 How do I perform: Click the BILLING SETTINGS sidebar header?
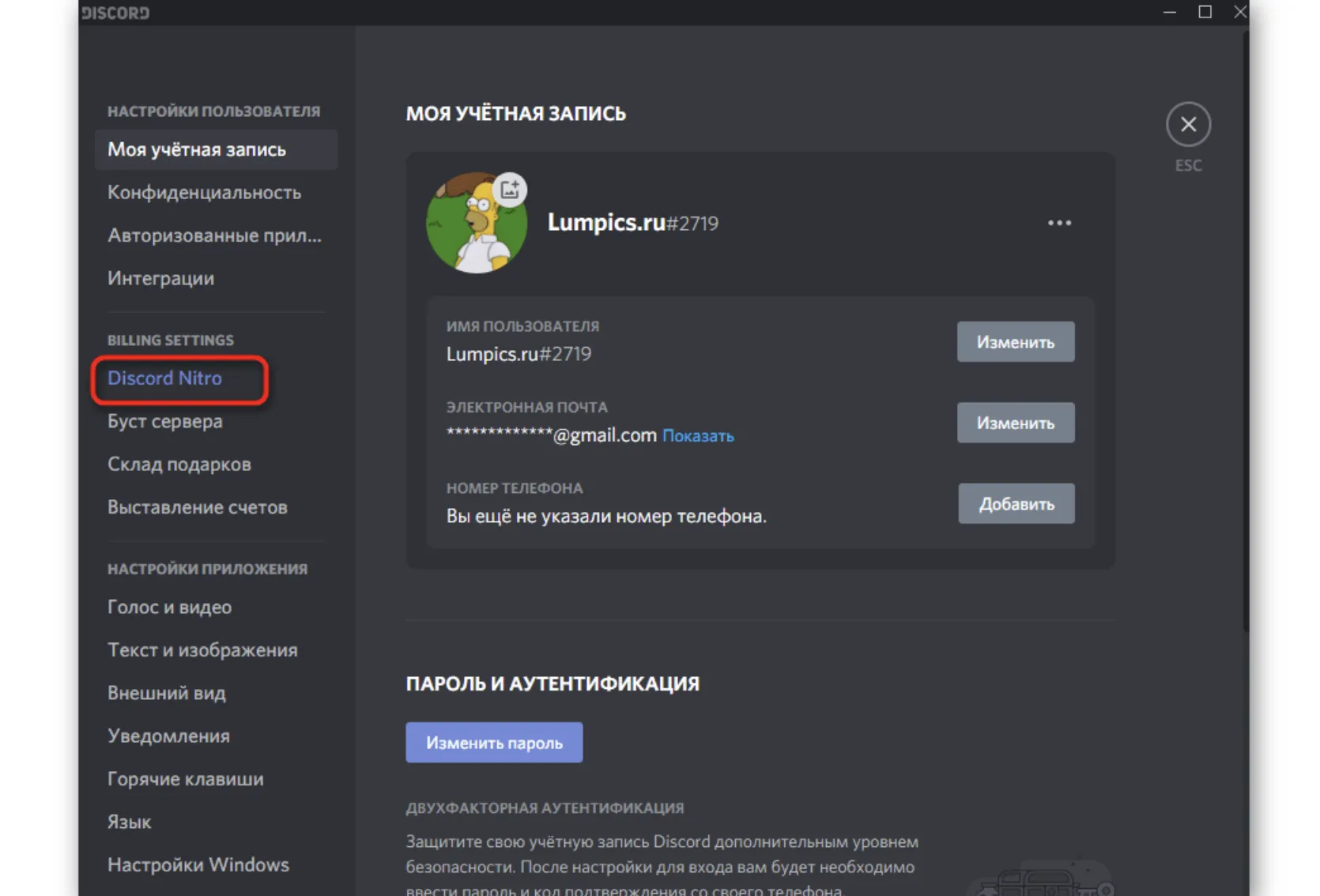pyautogui.click(x=171, y=341)
